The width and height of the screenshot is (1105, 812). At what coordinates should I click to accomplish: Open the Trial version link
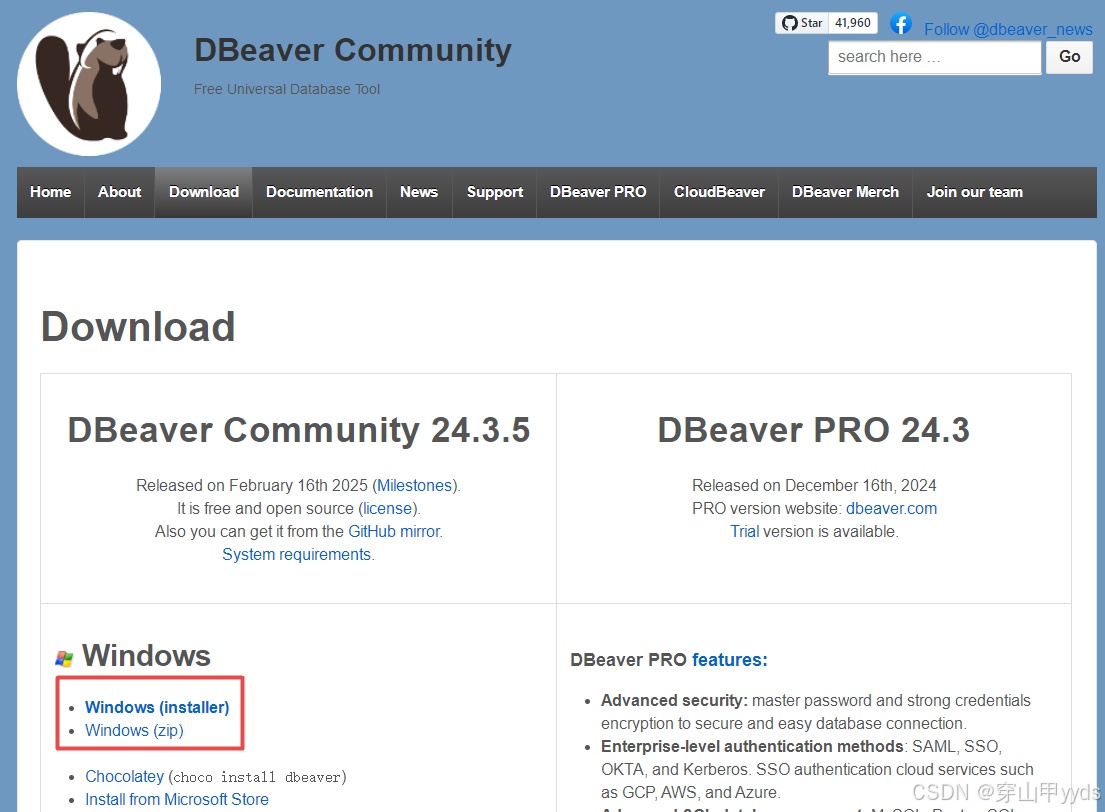tap(744, 531)
